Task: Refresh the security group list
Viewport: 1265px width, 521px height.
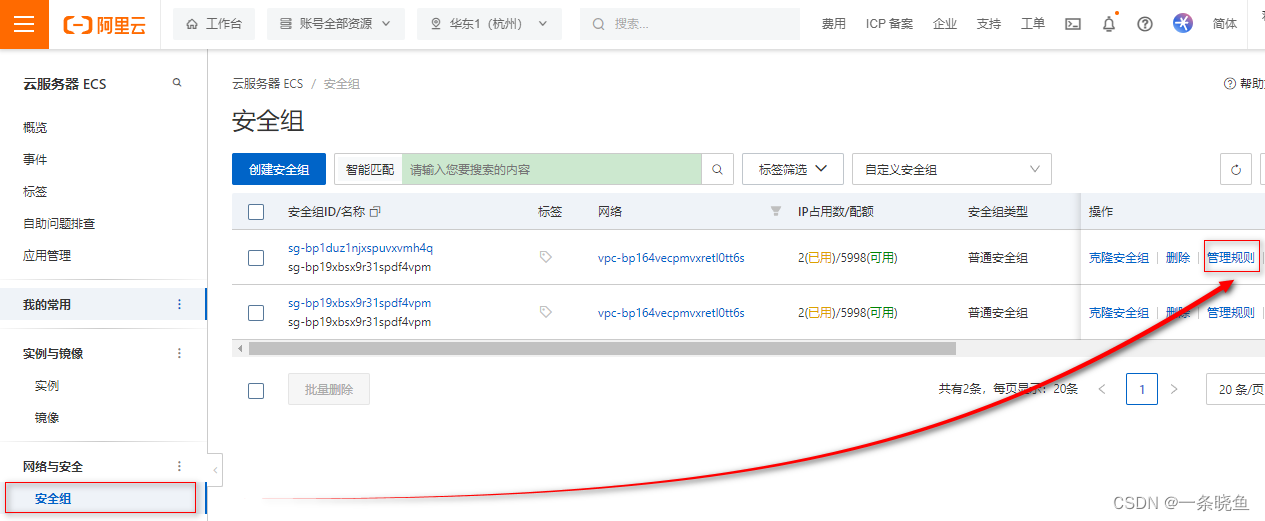Action: pyautogui.click(x=1236, y=170)
